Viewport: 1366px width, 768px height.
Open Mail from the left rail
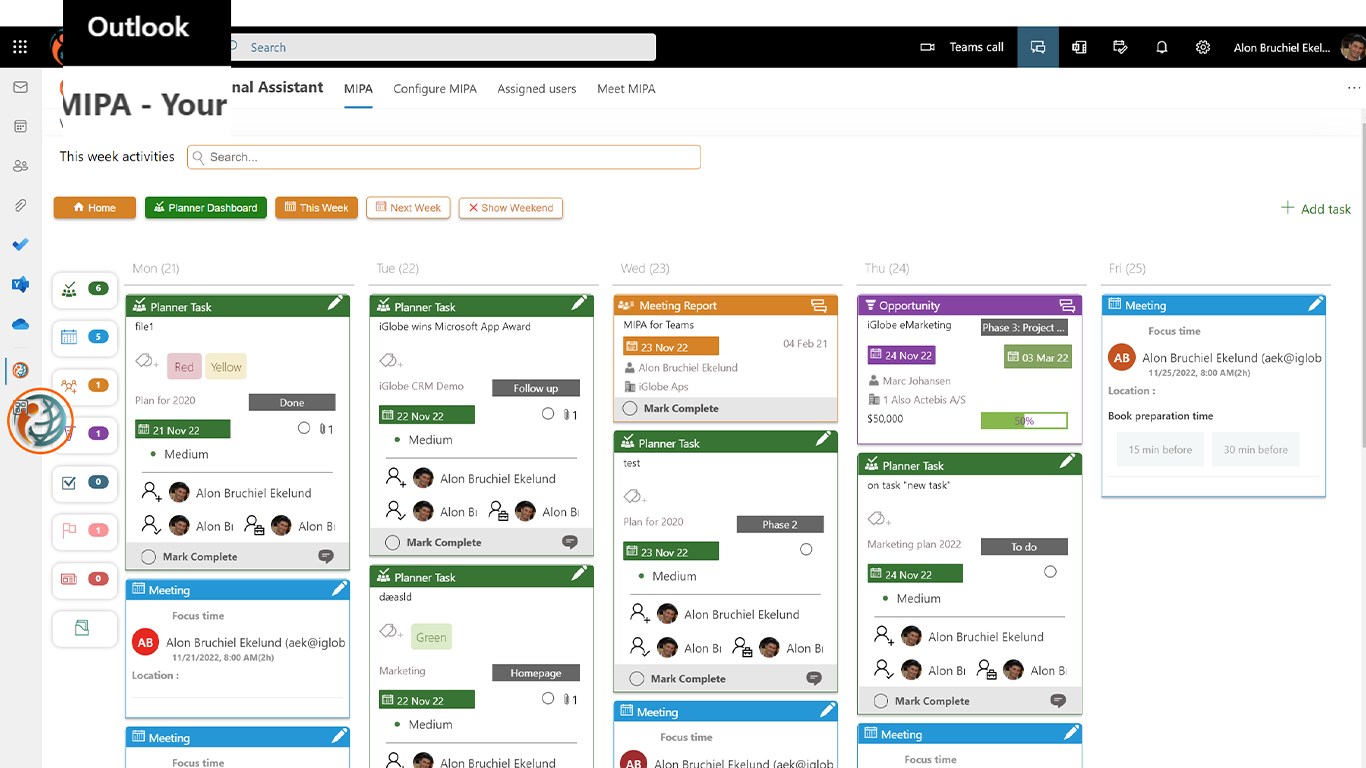point(20,88)
